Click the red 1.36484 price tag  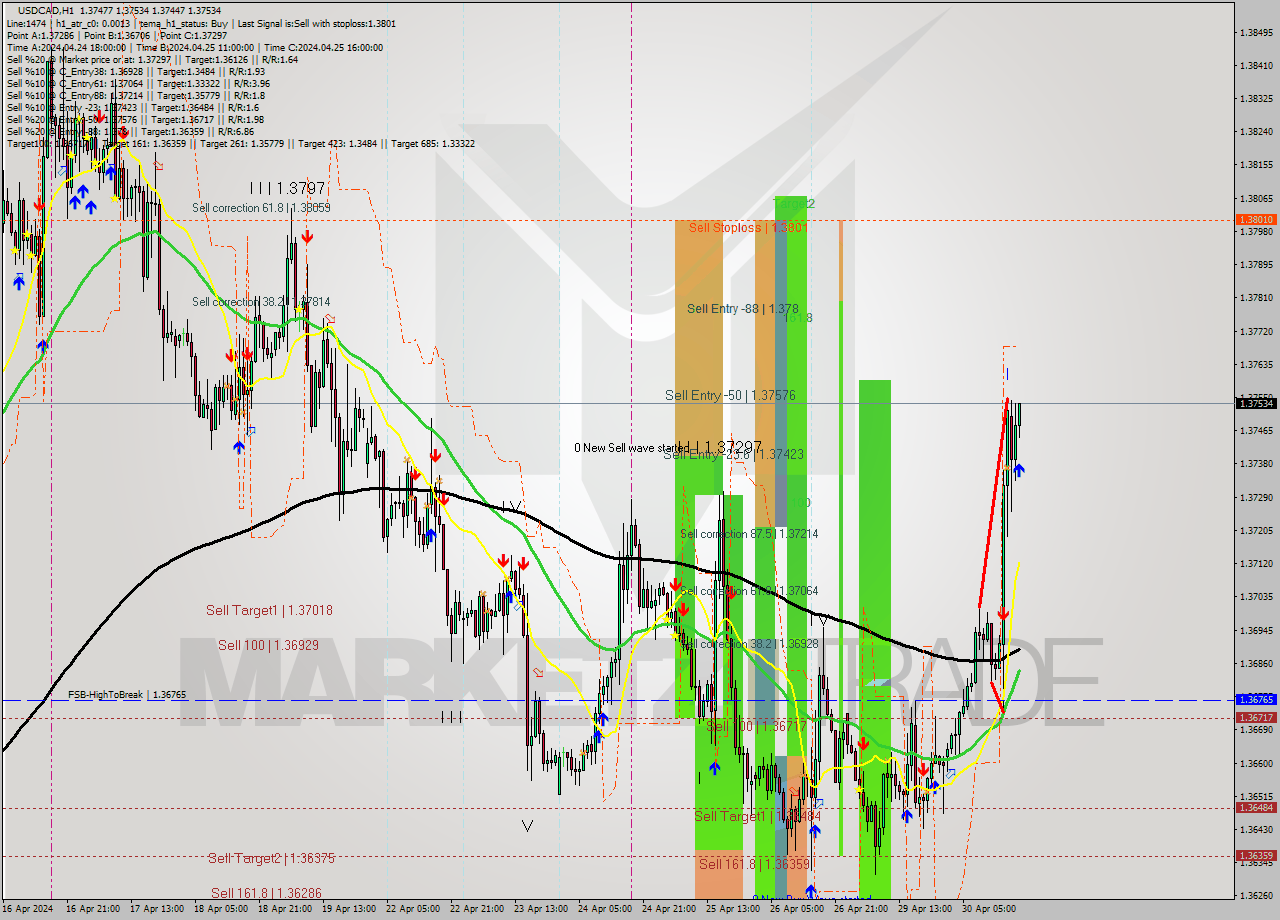pyautogui.click(x=1256, y=807)
